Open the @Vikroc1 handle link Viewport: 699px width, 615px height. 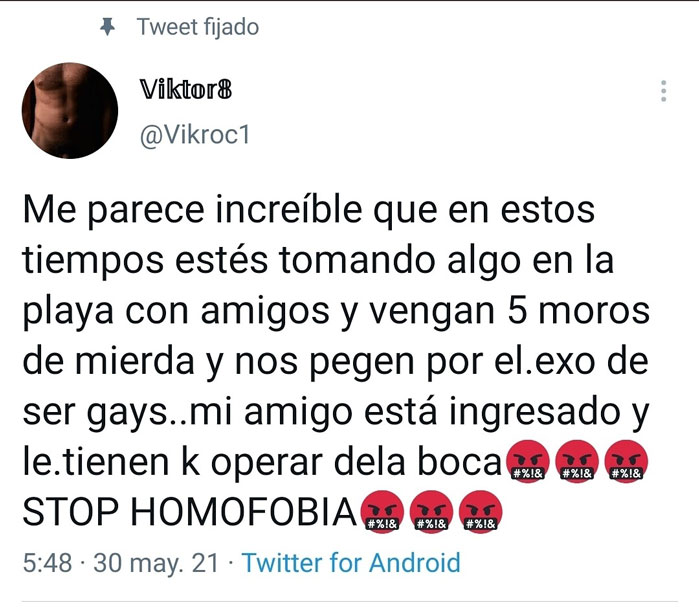coord(195,135)
